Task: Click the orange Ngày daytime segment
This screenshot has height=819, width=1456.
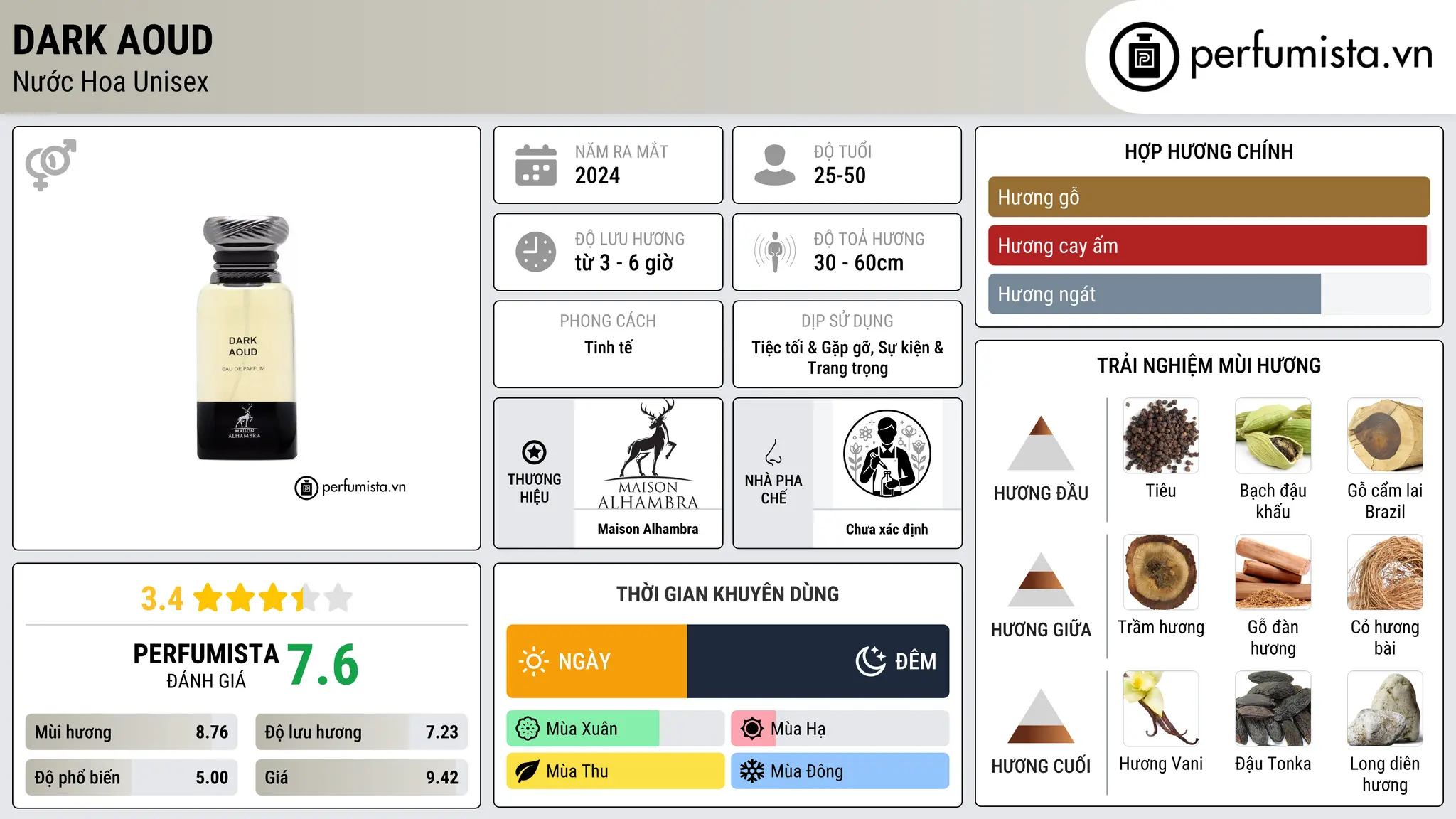Action: [596, 661]
